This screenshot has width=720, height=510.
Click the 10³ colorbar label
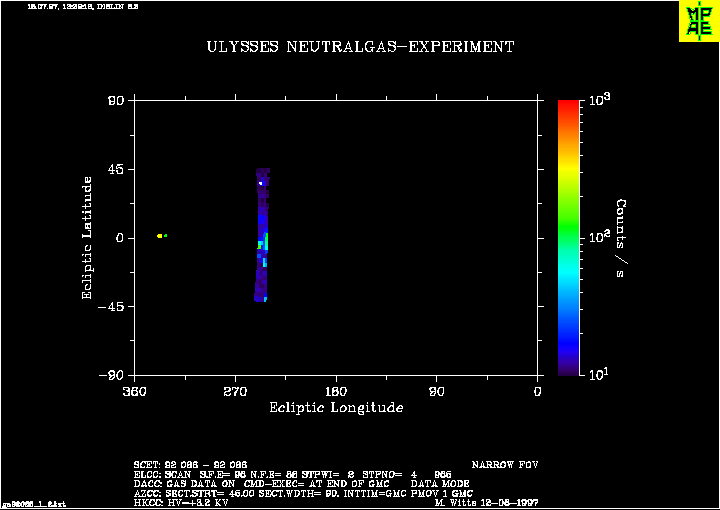600,99
